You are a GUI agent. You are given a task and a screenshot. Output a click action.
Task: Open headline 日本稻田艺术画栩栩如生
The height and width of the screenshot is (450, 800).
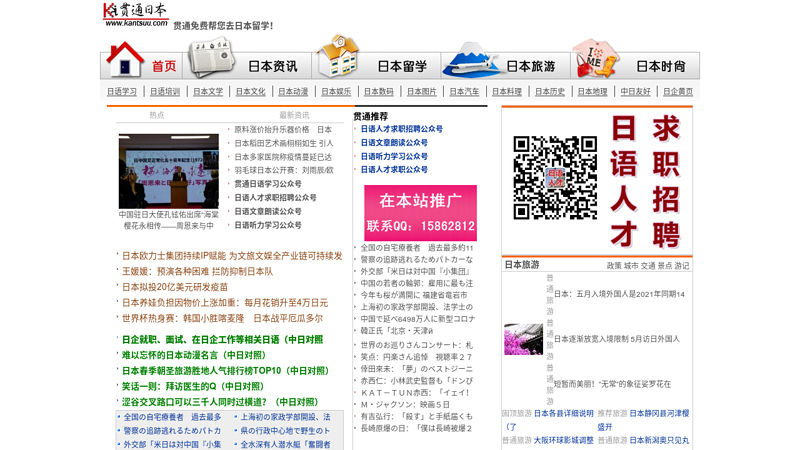point(284,143)
